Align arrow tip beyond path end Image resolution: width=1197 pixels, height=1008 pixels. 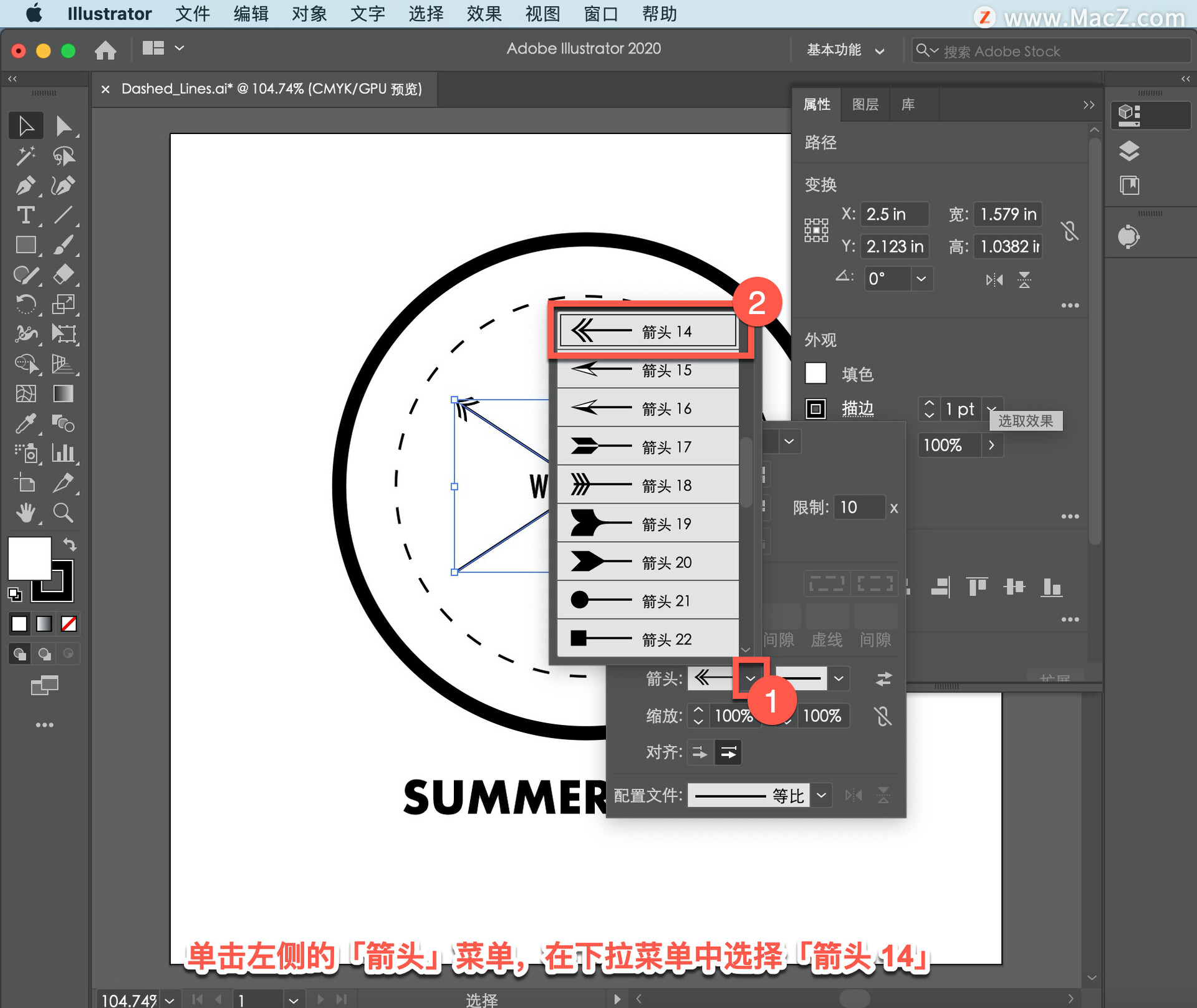[x=700, y=753]
